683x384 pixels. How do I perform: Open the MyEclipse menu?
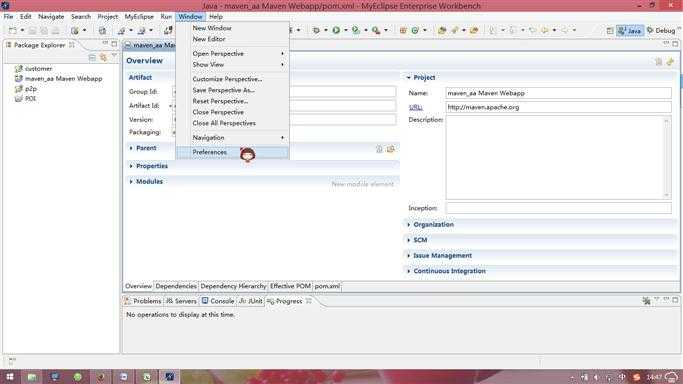coord(139,17)
